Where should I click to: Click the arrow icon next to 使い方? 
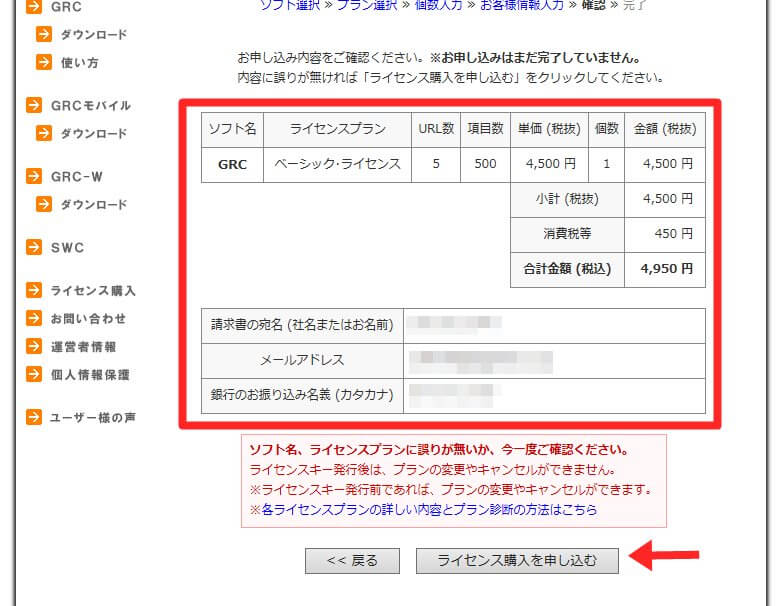point(44,62)
